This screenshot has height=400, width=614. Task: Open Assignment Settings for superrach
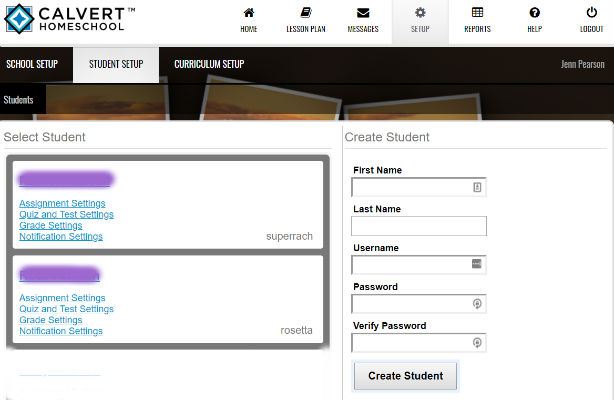pyautogui.click(x=62, y=204)
